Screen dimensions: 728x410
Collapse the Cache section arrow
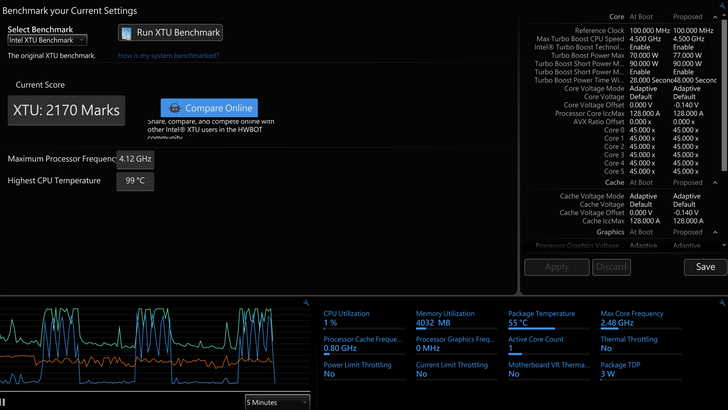pyautogui.click(x=714, y=183)
